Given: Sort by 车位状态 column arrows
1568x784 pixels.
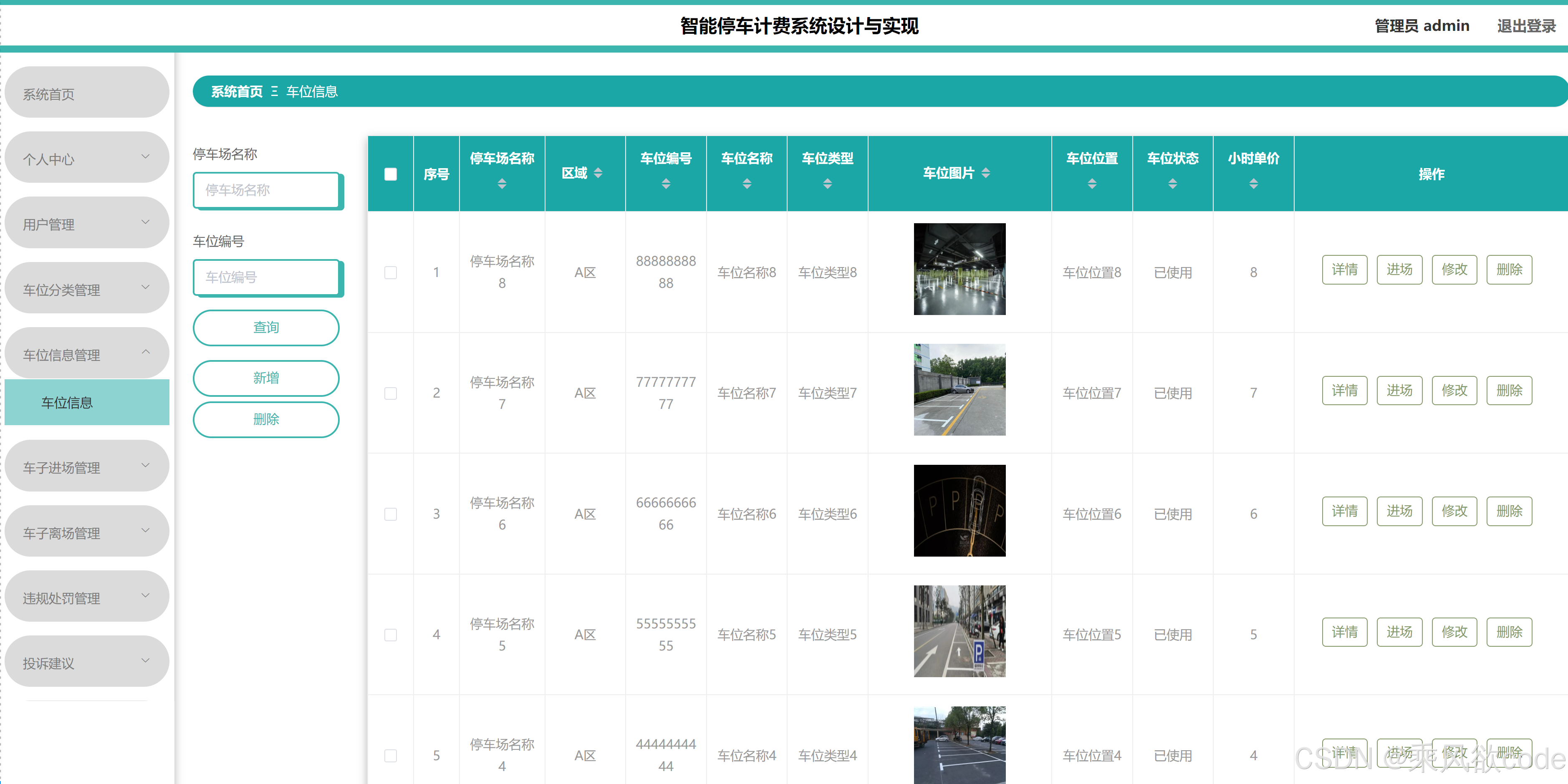Looking at the screenshot, I should pyautogui.click(x=1172, y=183).
